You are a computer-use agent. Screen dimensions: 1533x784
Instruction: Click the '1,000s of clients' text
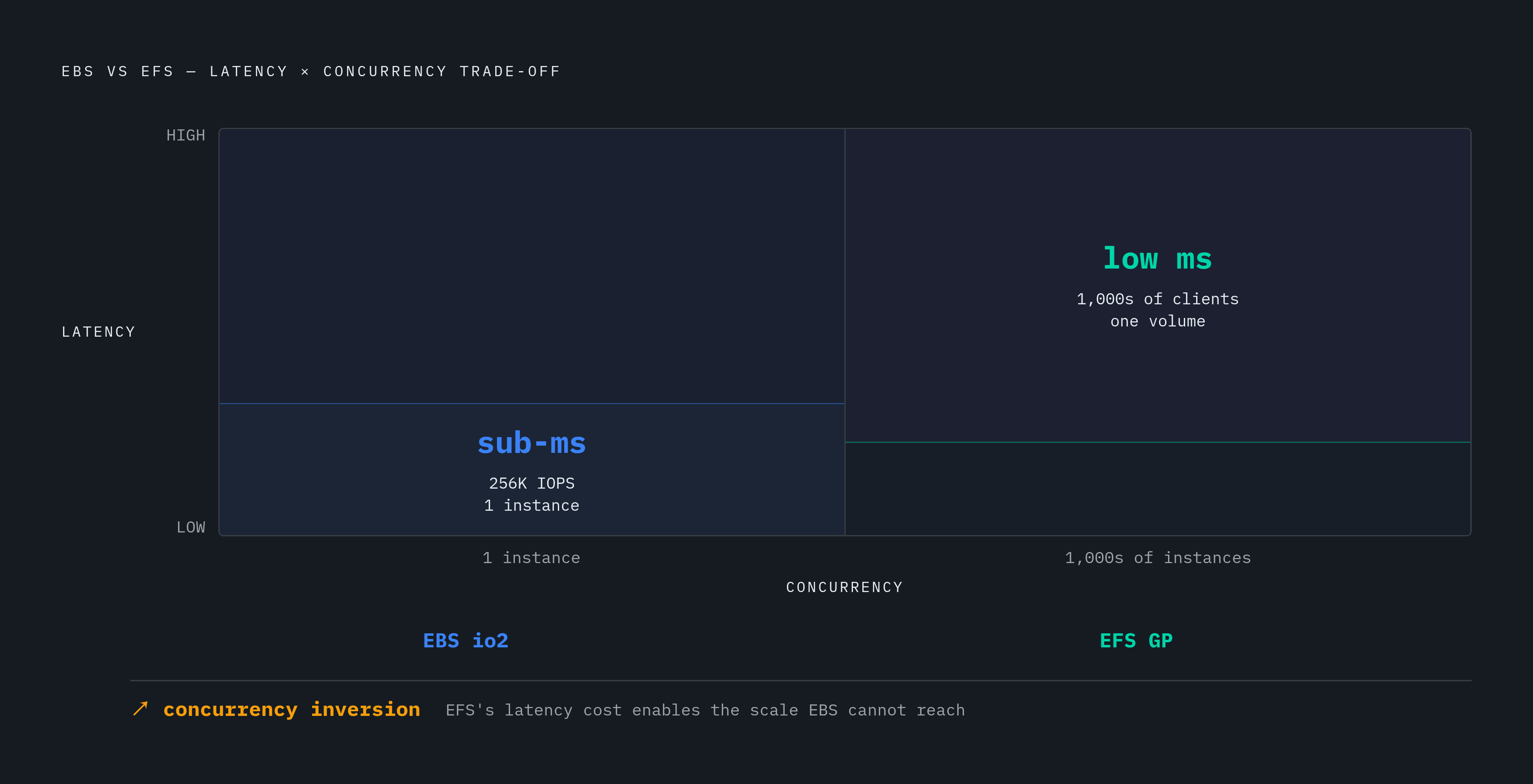(1157, 299)
